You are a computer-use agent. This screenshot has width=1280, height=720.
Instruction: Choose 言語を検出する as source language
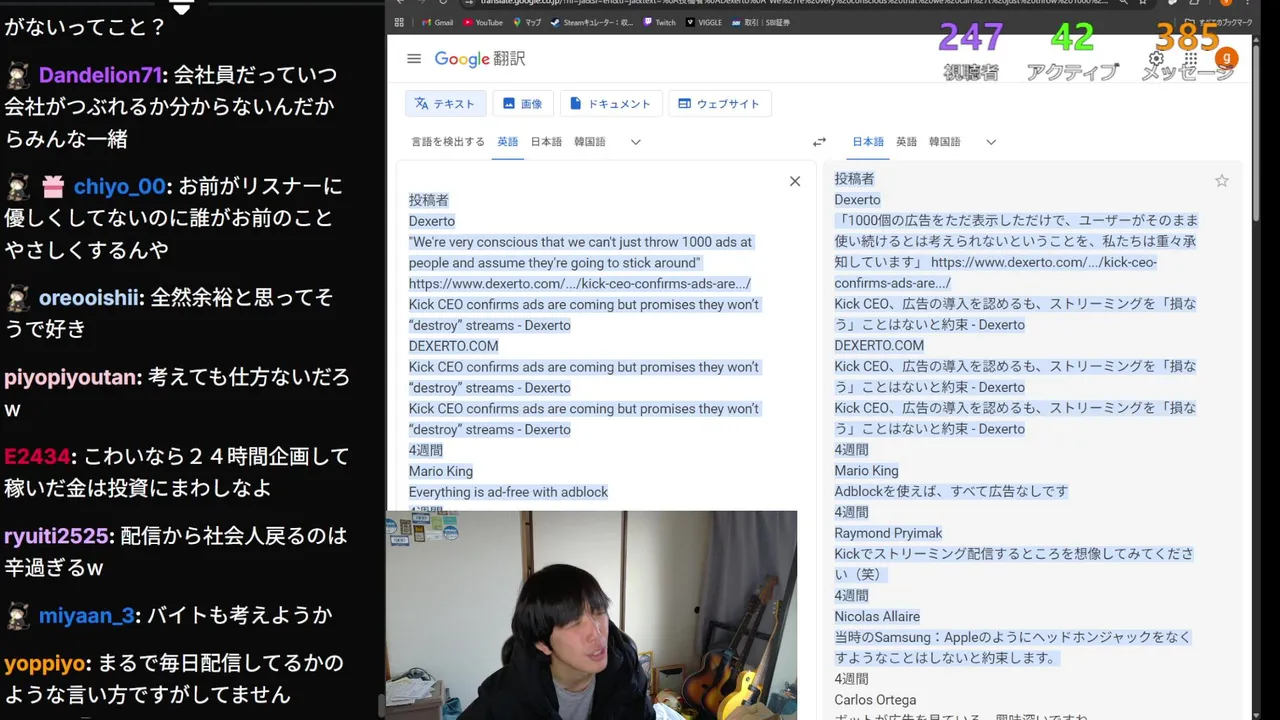coord(448,142)
